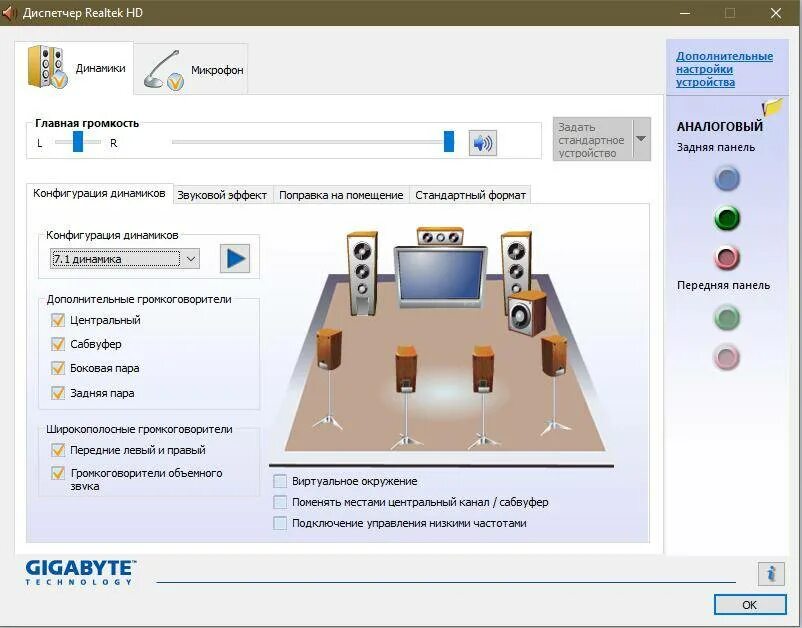Screen dimensions: 802x628
Task: Click the green front panel jack
Action: (x=726, y=318)
